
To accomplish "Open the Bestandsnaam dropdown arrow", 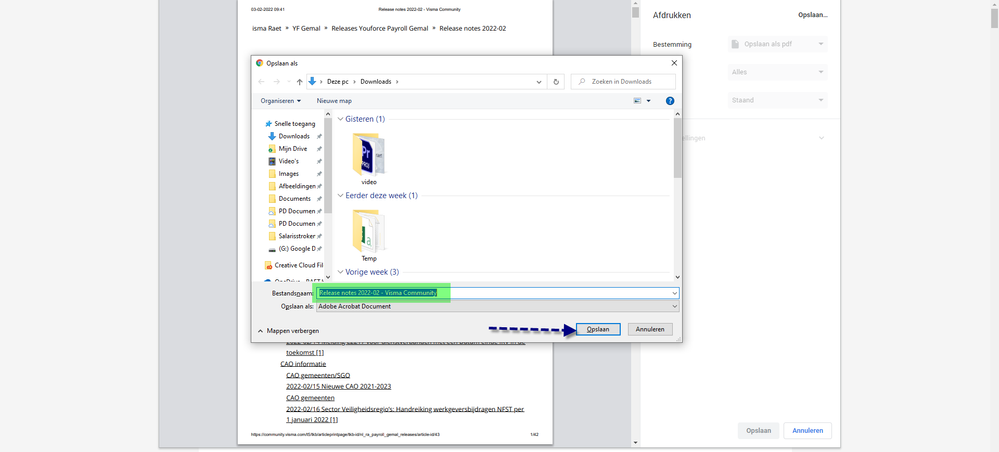I will point(675,293).
